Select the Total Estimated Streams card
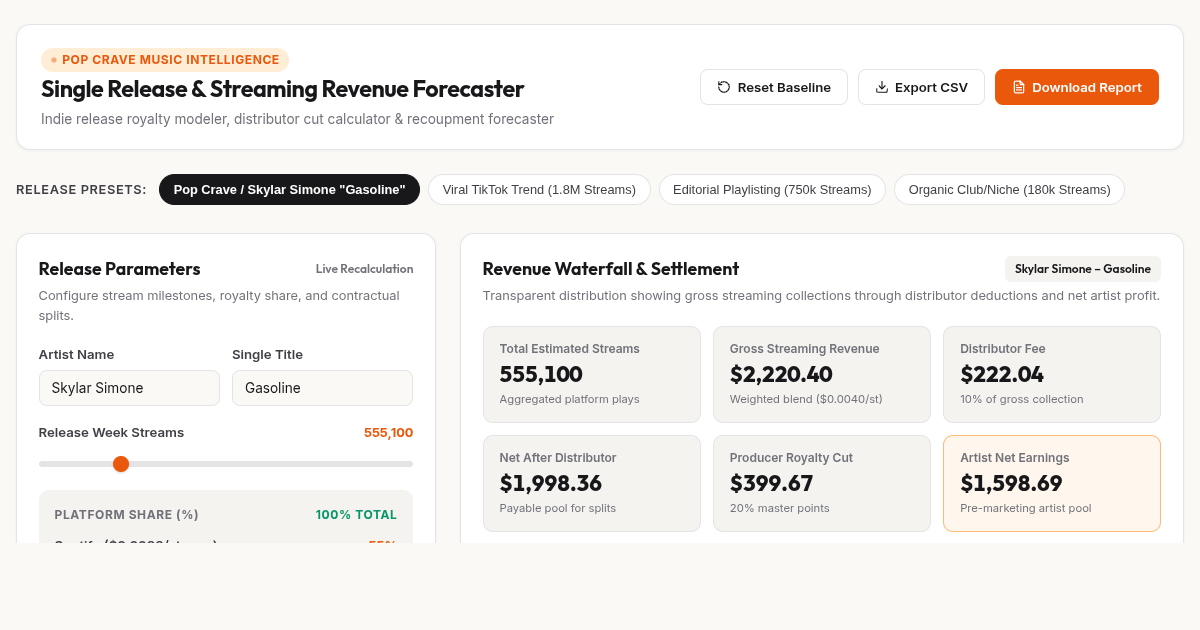 (592, 374)
